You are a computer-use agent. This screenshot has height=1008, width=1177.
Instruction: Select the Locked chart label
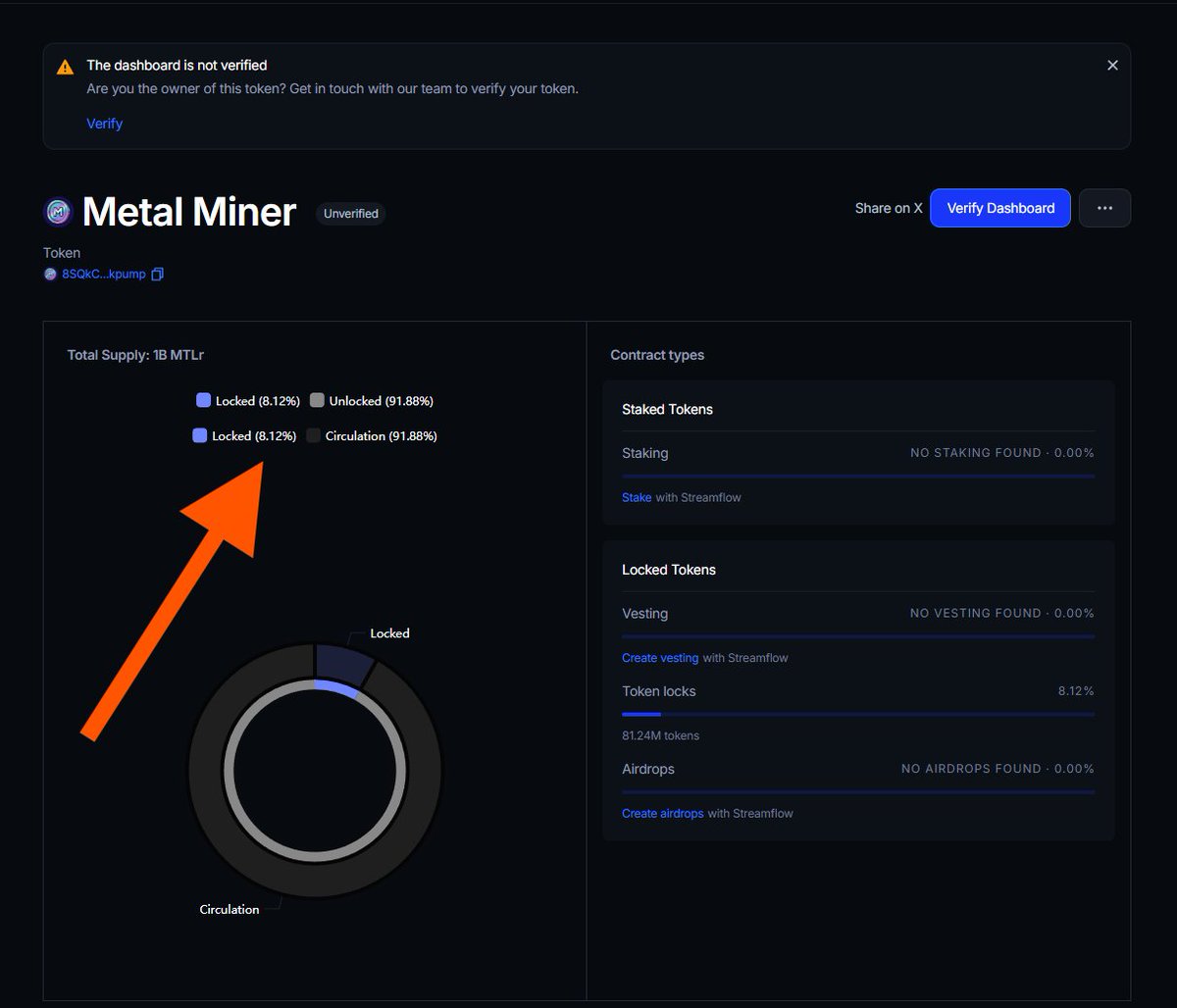tap(389, 633)
